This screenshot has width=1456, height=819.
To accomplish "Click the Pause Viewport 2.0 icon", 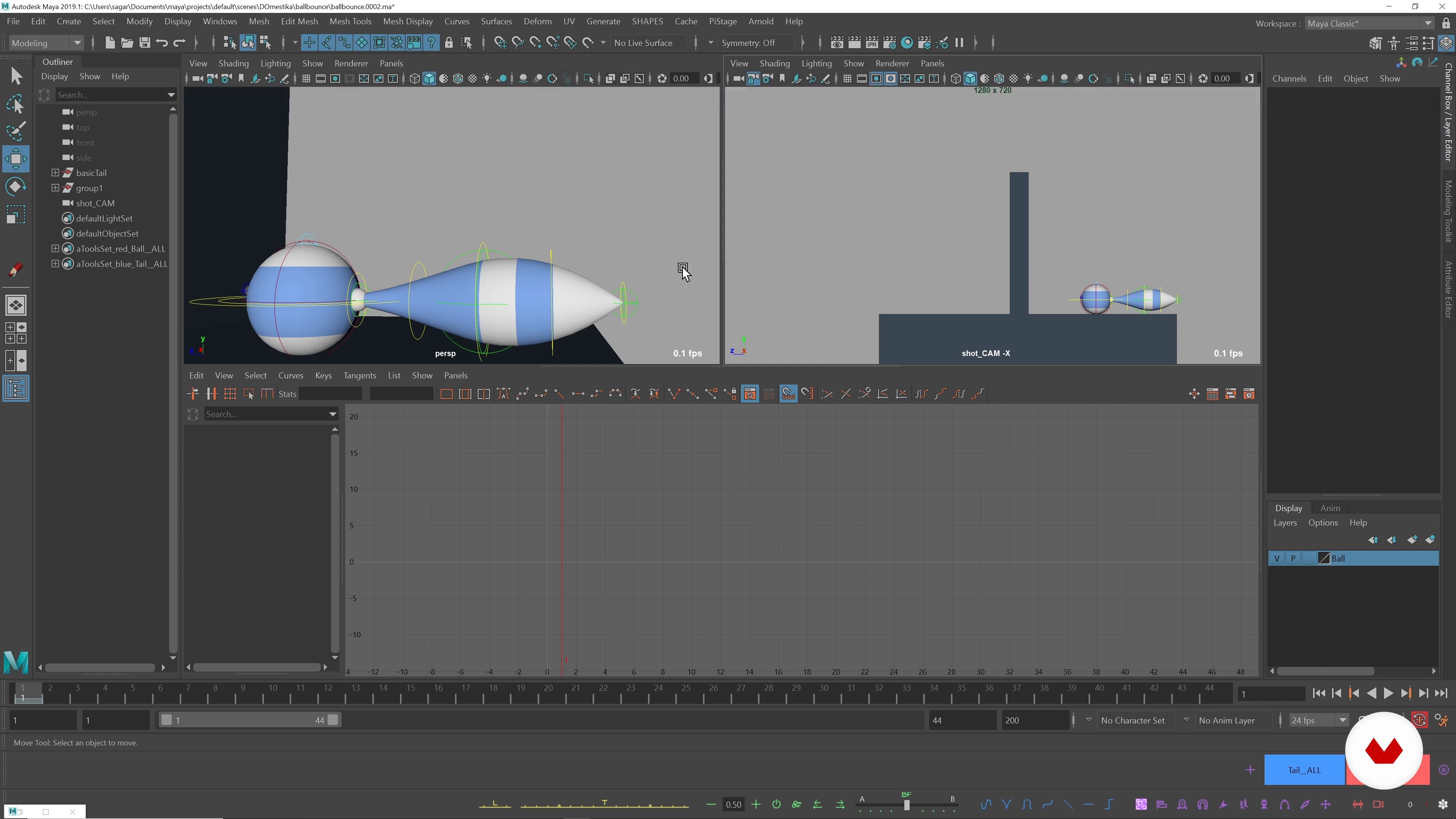I will pos(959,42).
